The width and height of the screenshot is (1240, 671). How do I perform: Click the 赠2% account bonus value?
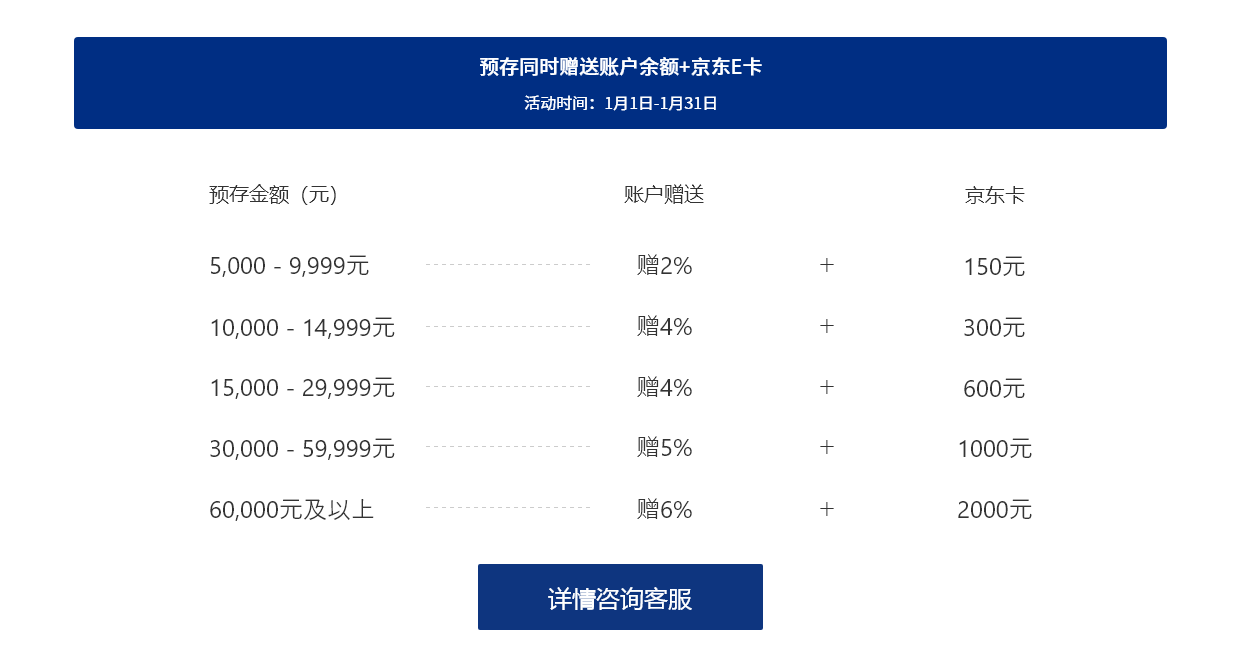pos(664,267)
